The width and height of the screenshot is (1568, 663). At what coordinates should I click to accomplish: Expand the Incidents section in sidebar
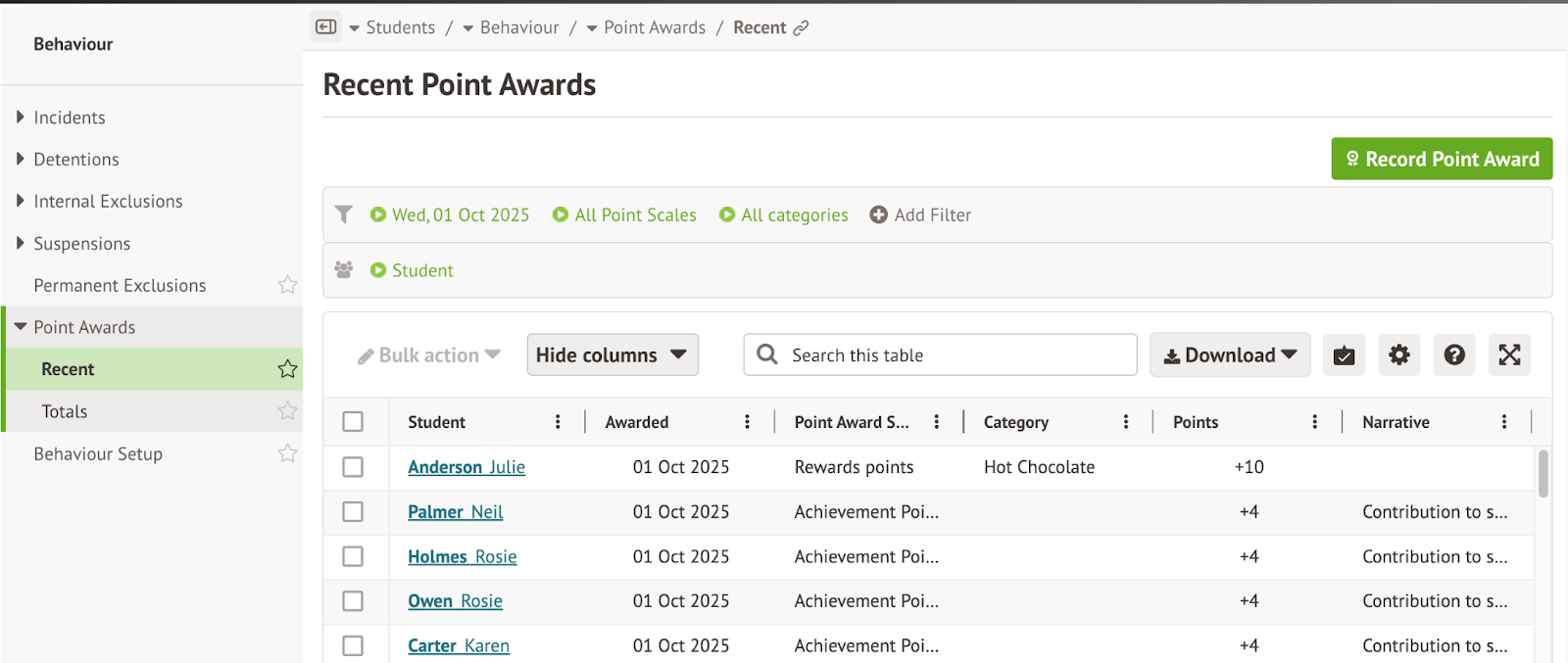(x=69, y=118)
